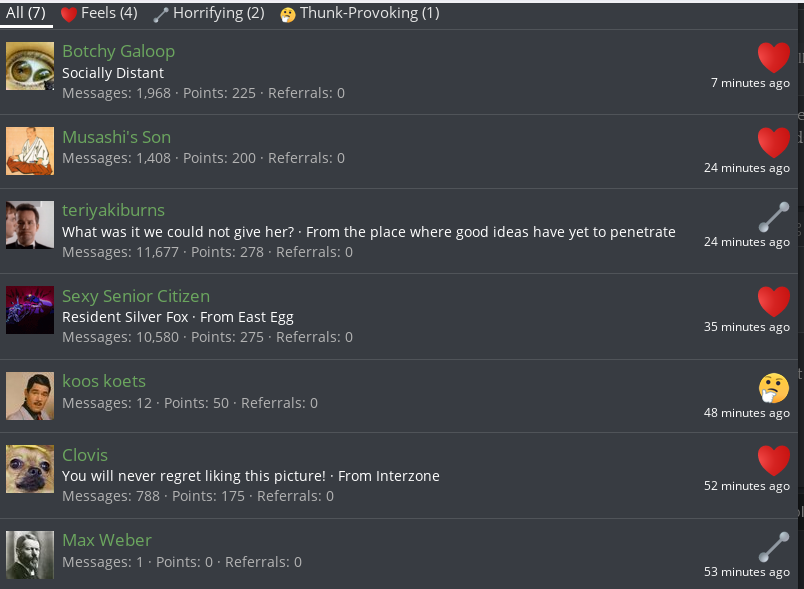The height and width of the screenshot is (589, 804).
Task: Open Botchy Galoop's profile link
Action: click(x=118, y=51)
